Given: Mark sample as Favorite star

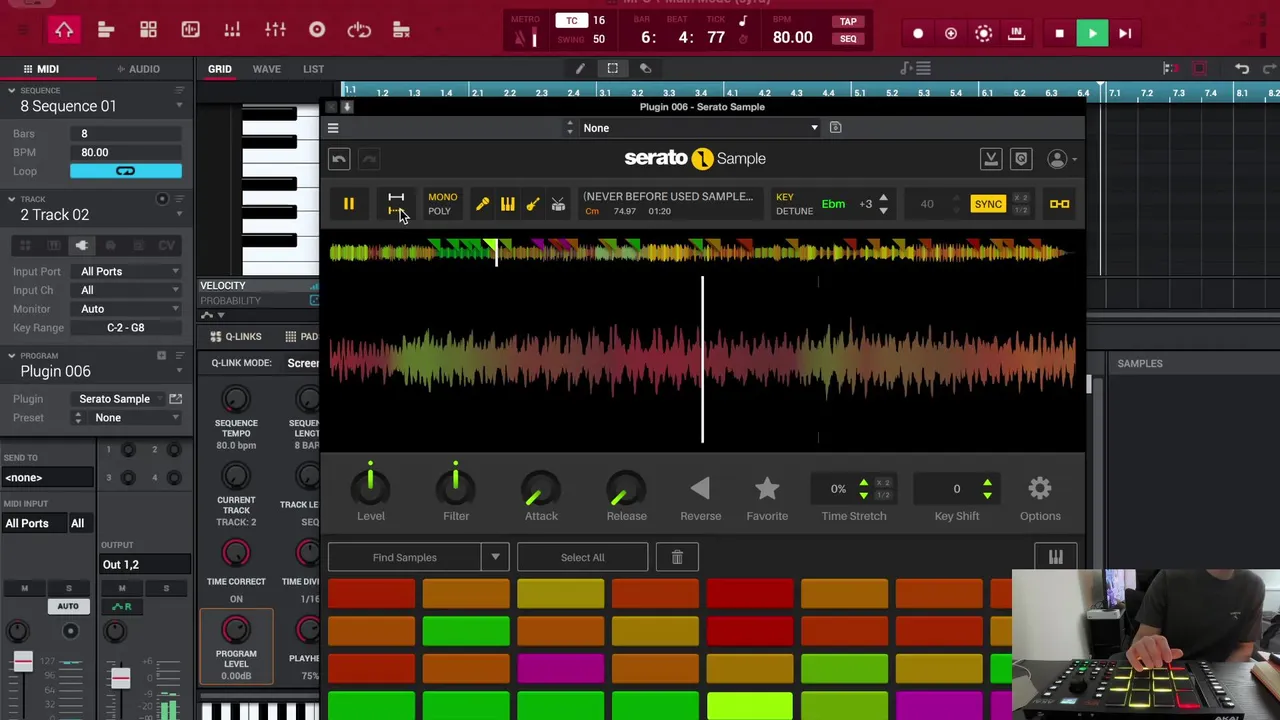Looking at the screenshot, I should 767,488.
